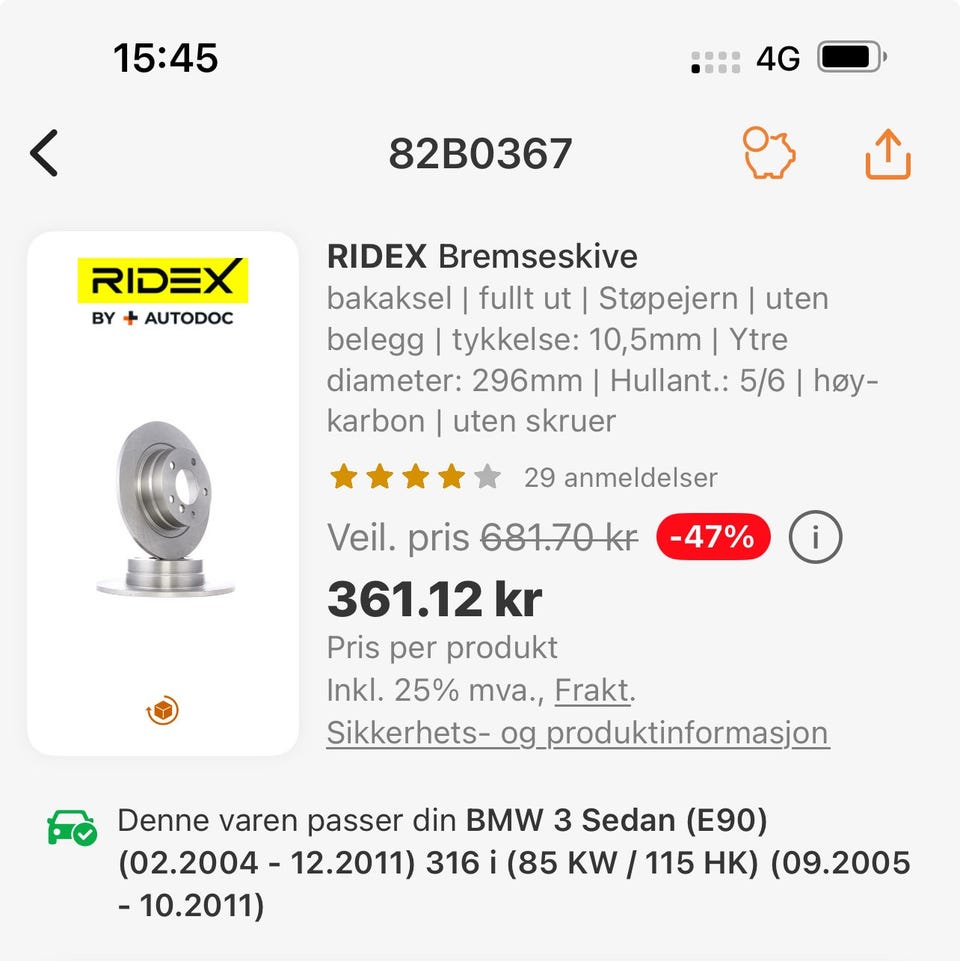Tap the -47% discount badge
Image resolution: width=960 pixels, height=961 pixels.
[x=713, y=538]
